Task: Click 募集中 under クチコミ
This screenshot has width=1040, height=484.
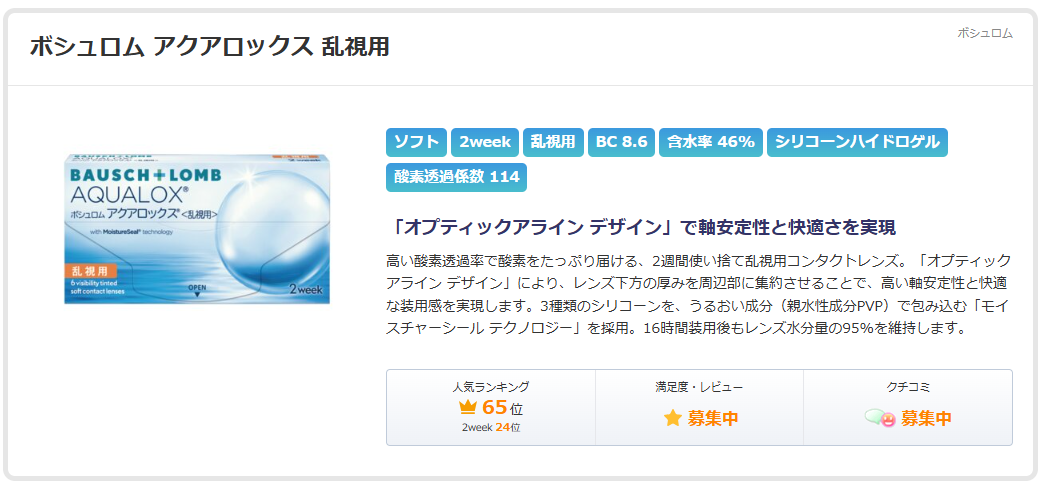Action: 925,418
